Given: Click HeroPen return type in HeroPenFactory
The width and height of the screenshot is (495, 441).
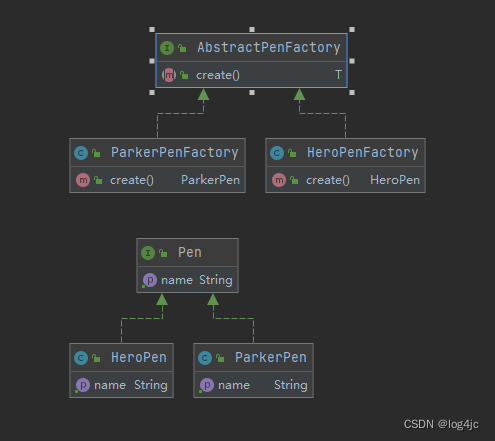Looking at the screenshot, I should click(x=395, y=180).
